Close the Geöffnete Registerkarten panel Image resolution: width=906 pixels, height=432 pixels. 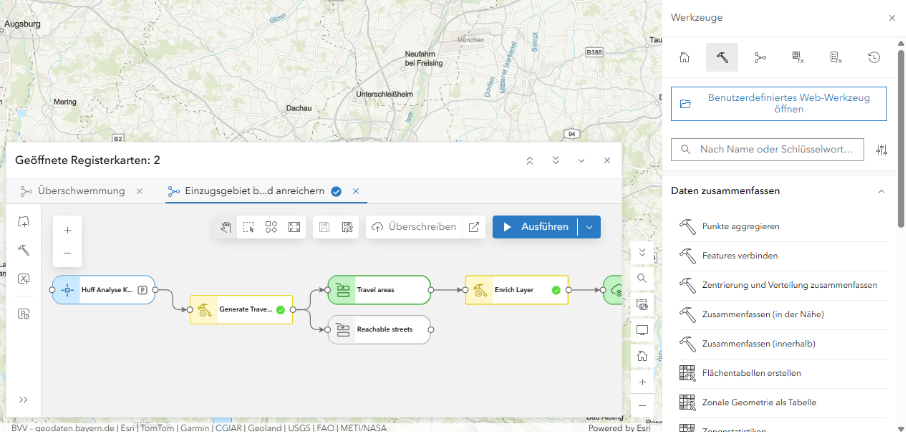(607, 161)
